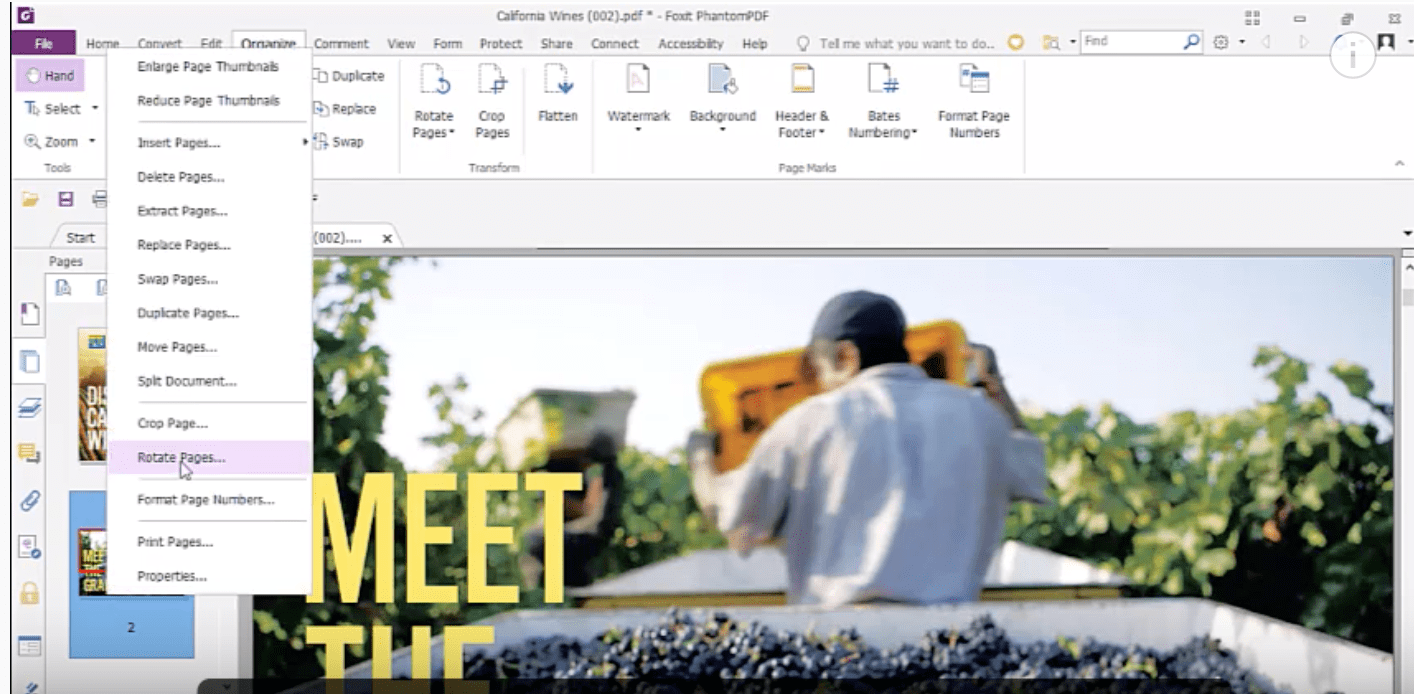Image resolution: width=1414 pixels, height=694 pixels.
Task: Open the Attachments panel icon
Action: tap(29, 500)
